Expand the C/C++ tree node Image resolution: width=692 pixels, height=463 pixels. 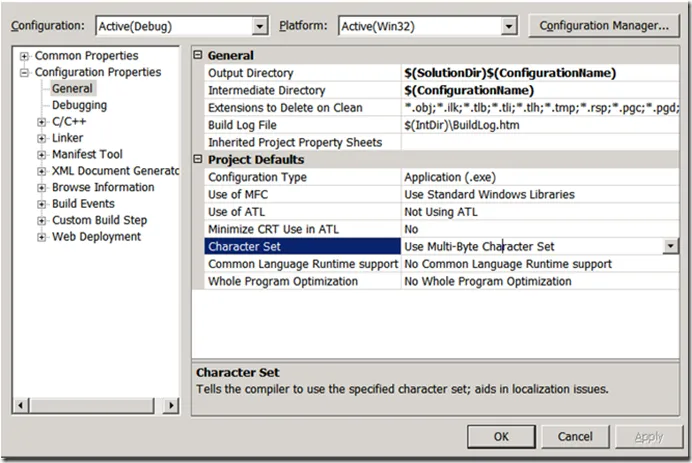coord(42,122)
